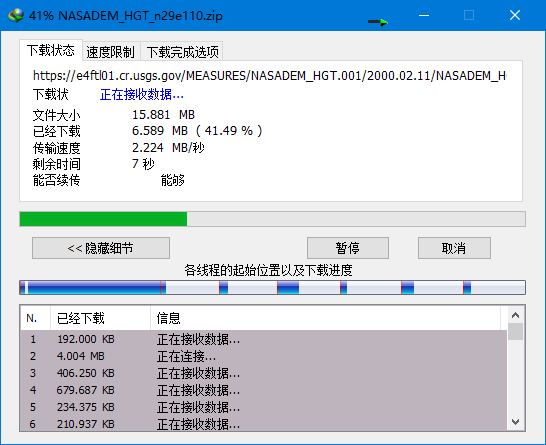This screenshot has width=546, height=445.
Task: Select thread row 5 with 234.375 KB
Action: (264, 407)
